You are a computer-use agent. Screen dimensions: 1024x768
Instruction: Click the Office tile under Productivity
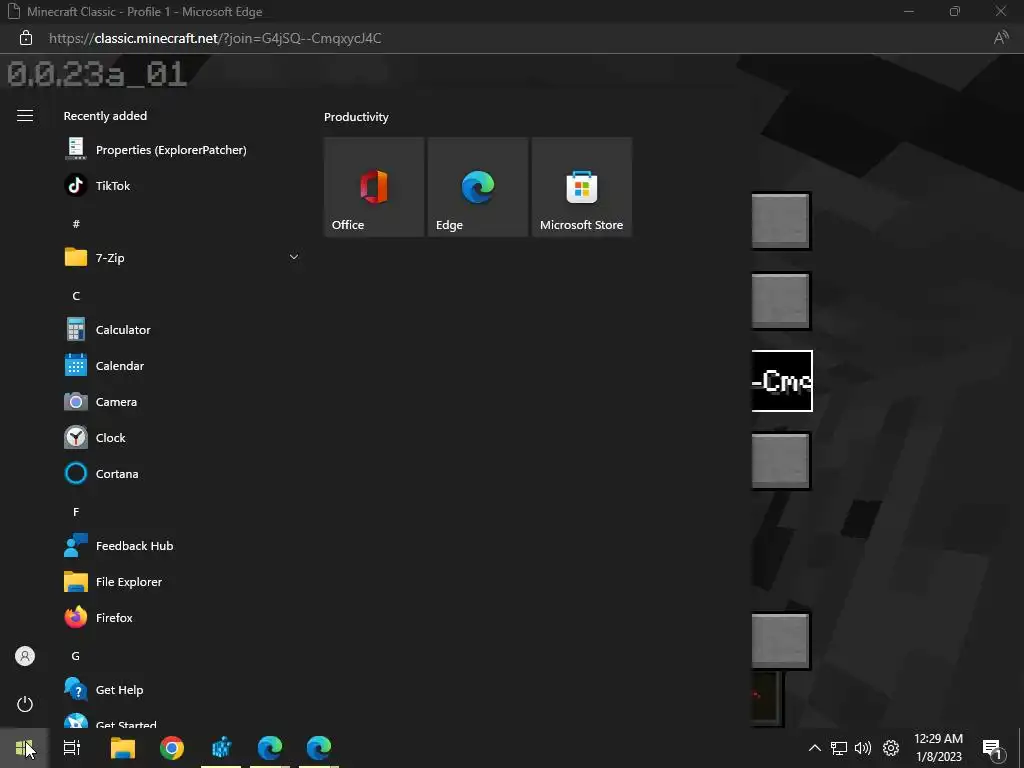pyautogui.click(x=374, y=187)
